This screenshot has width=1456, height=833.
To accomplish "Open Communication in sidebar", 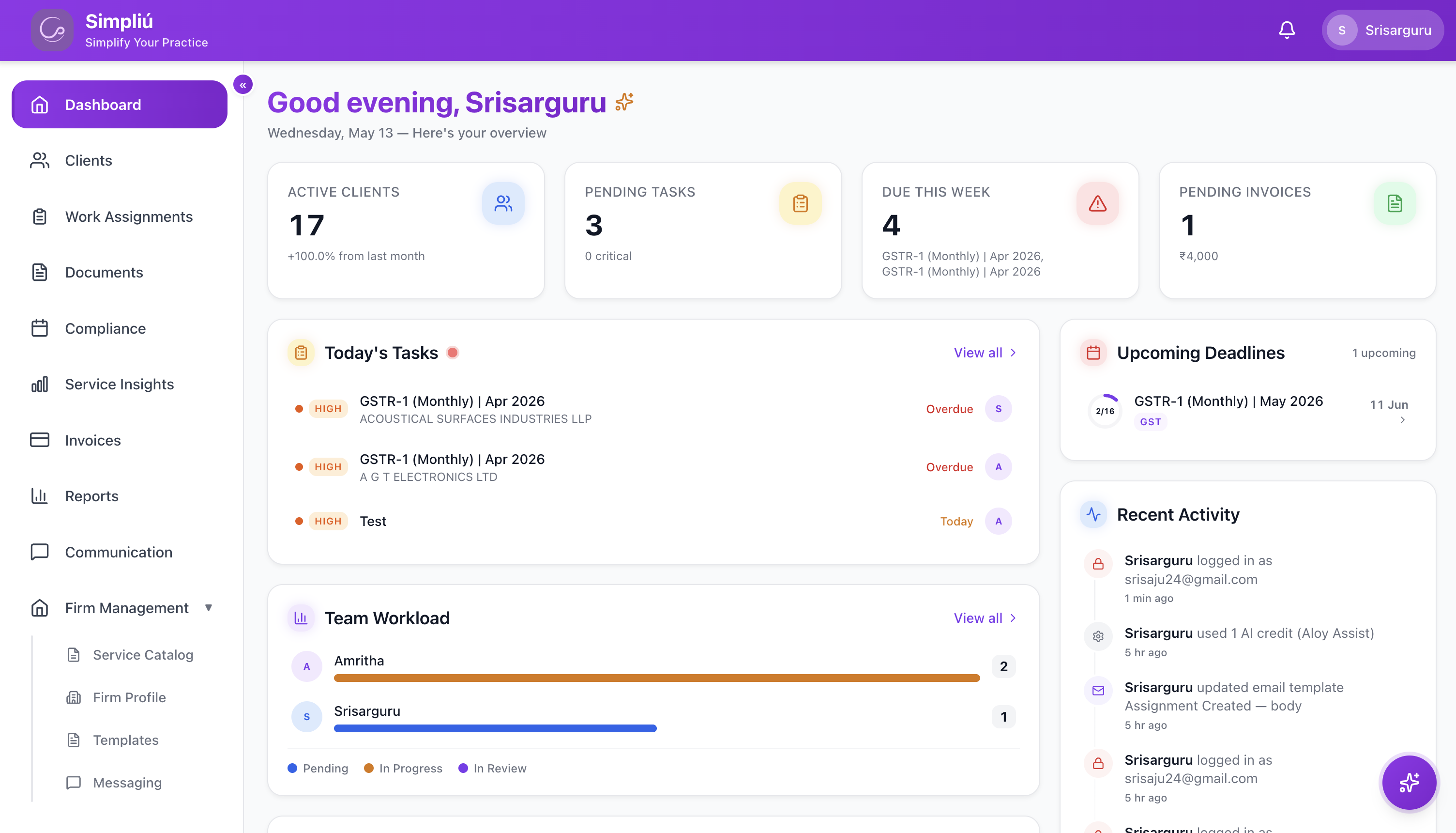I will point(120,552).
